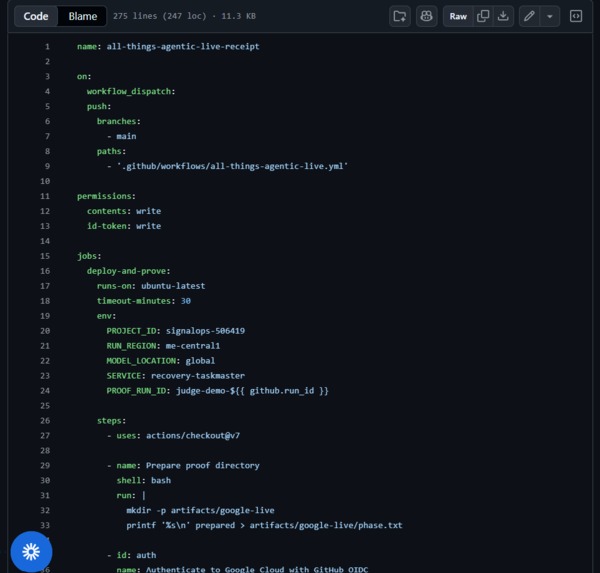Expand more edit options dropdown
600x573 pixels.
click(x=550, y=16)
